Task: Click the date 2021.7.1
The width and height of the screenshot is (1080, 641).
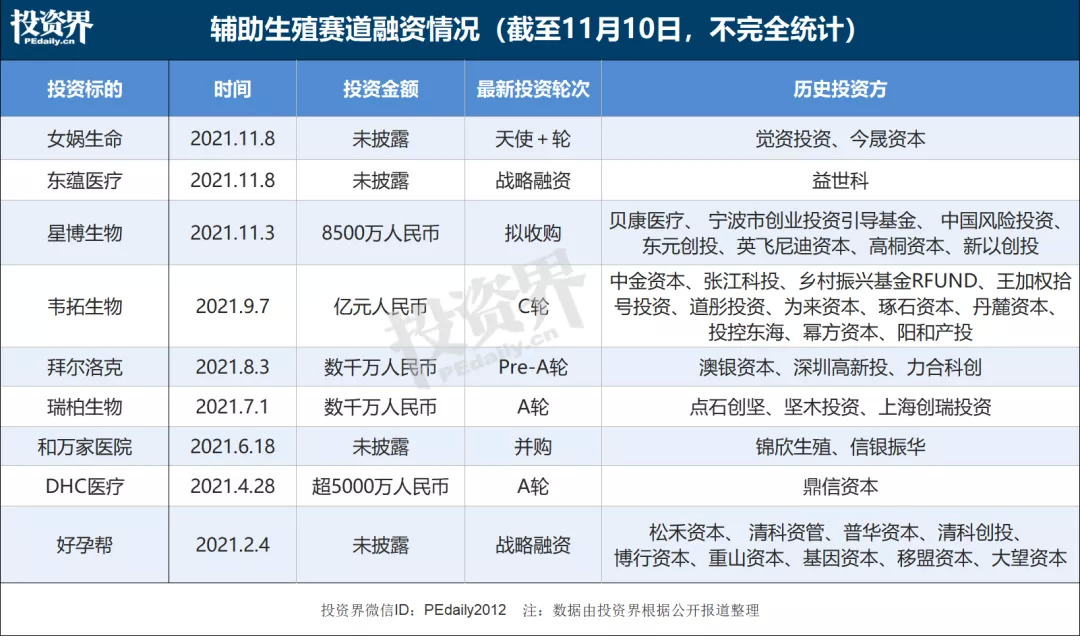Action: (x=233, y=407)
